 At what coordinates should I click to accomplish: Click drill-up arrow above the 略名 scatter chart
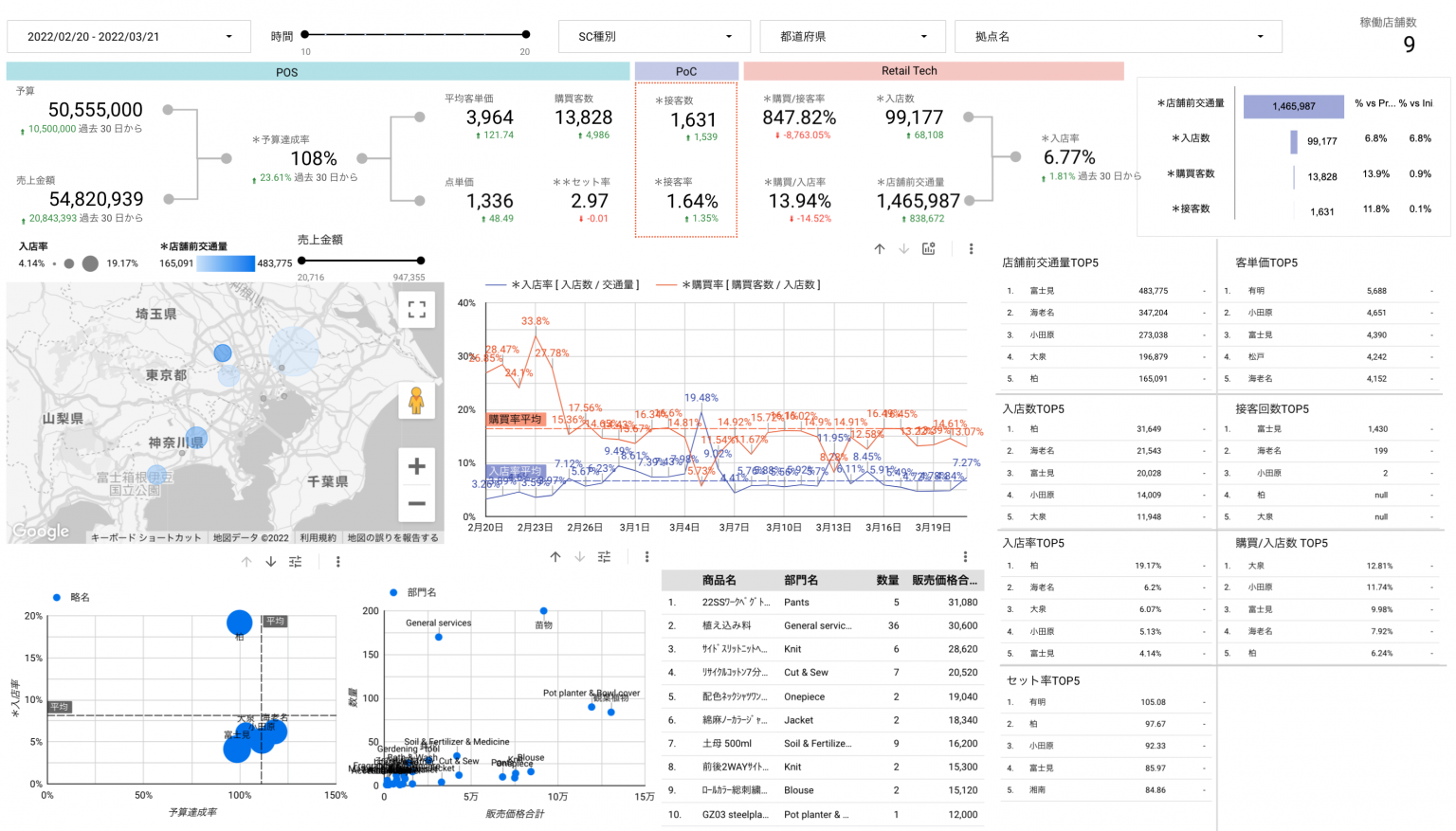(246, 562)
